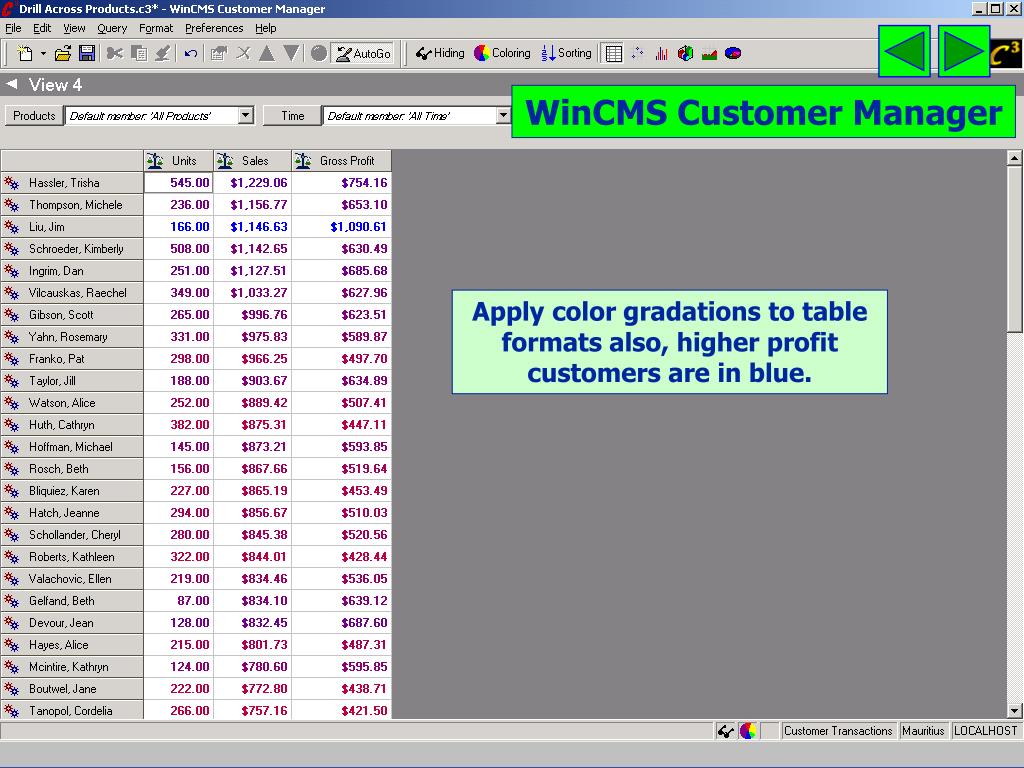Open the All Time dropdown
Viewport: 1024px width, 768px height.
tap(503, 116)
